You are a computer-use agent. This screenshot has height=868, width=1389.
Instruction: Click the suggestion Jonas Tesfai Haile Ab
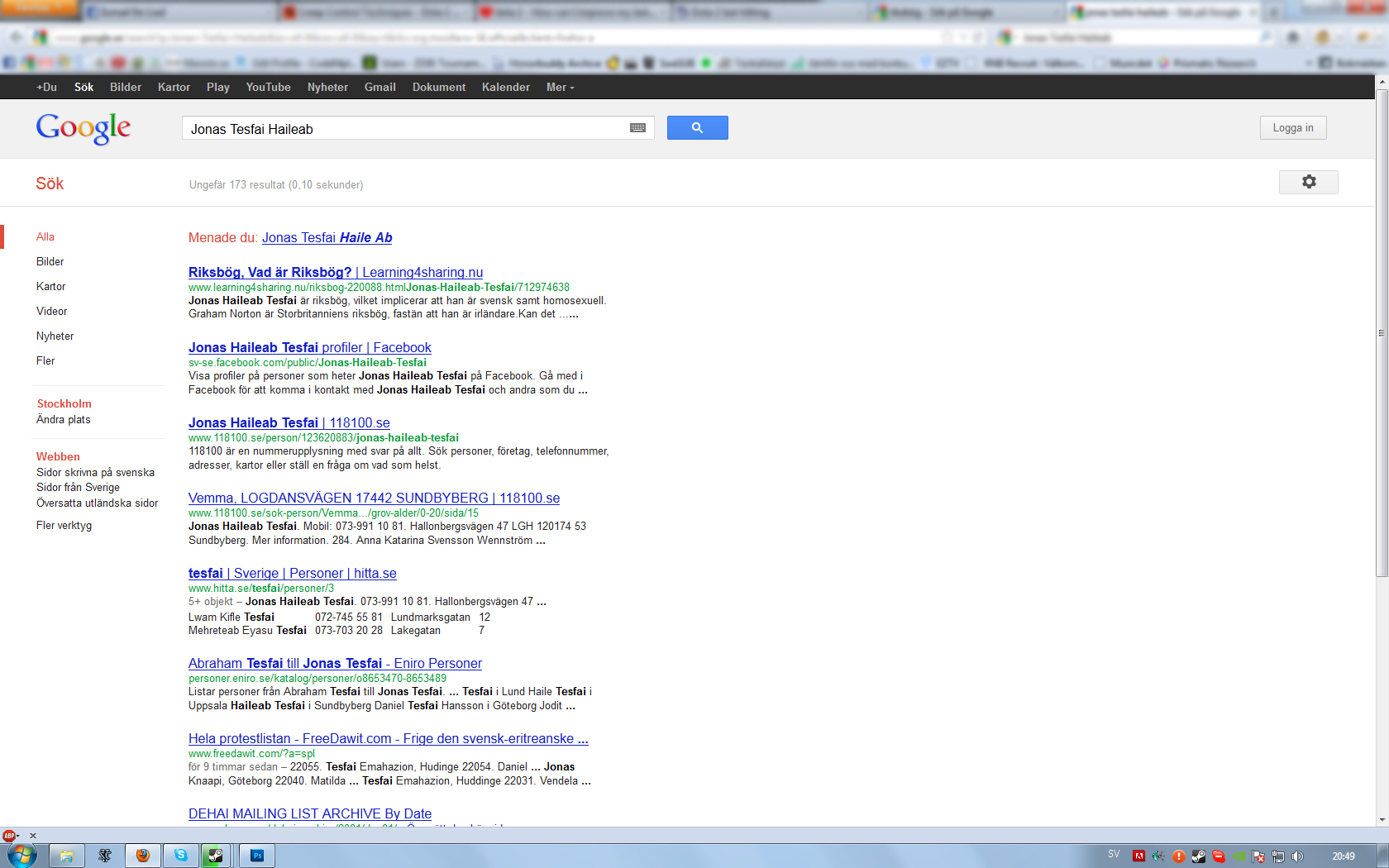click(327, 238)
